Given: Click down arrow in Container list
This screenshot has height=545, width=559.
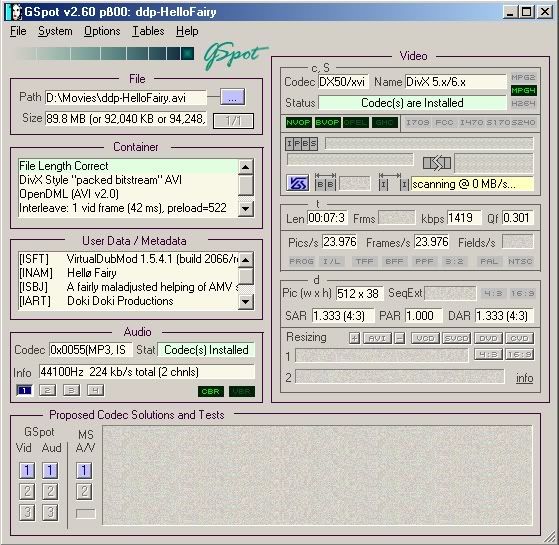Looking at the screenshot, I should tap(246, 208).
